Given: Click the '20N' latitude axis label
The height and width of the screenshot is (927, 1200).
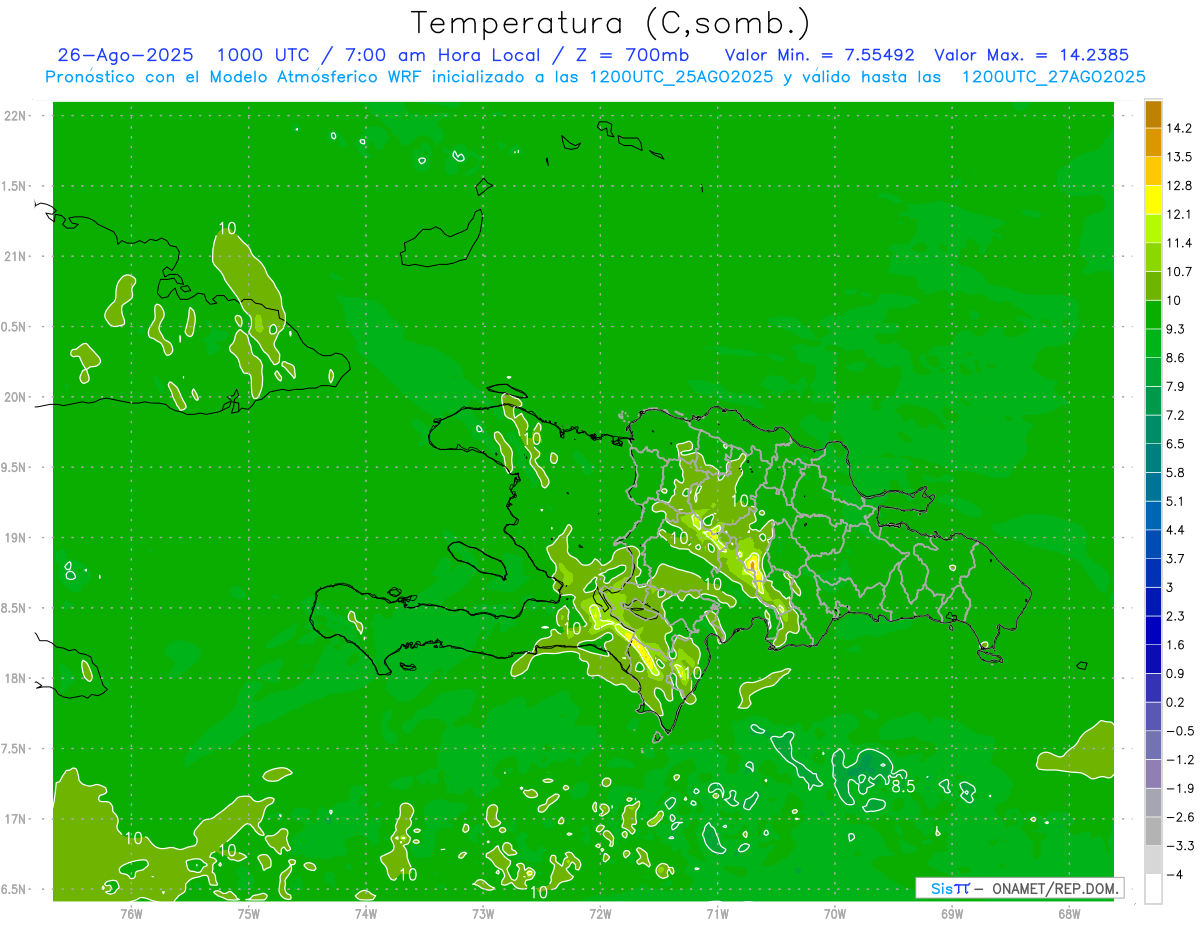Looking at the screenshot, I should tap(17, 397).
